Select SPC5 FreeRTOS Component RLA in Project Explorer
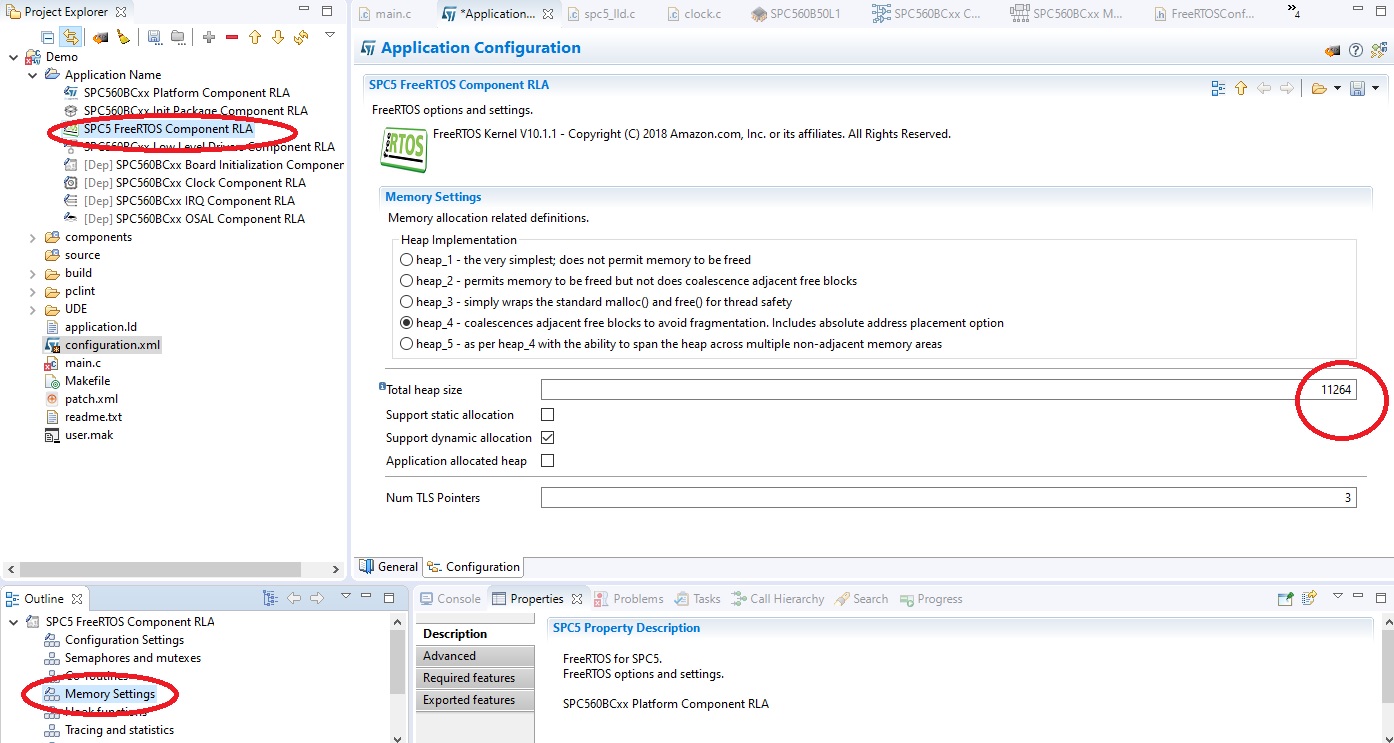This screenshot has width=1394, height=743. pos(167,129)
